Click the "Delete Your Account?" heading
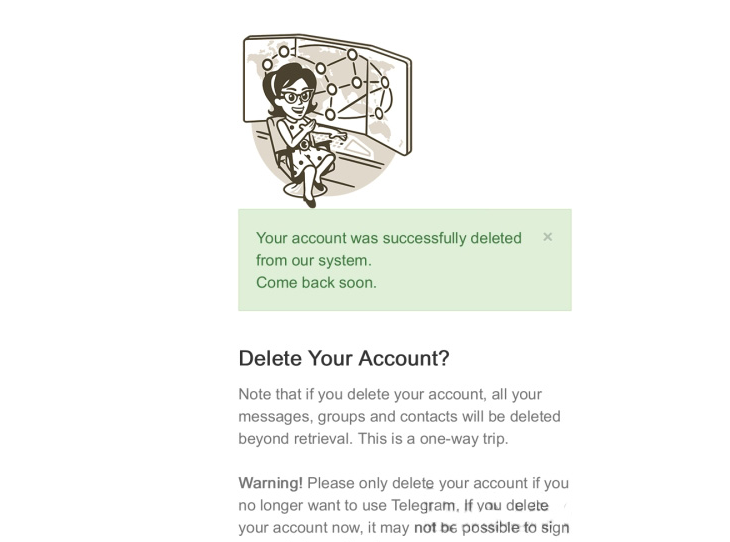Viewport: 730px width, 542px height. tap(344, 358)
